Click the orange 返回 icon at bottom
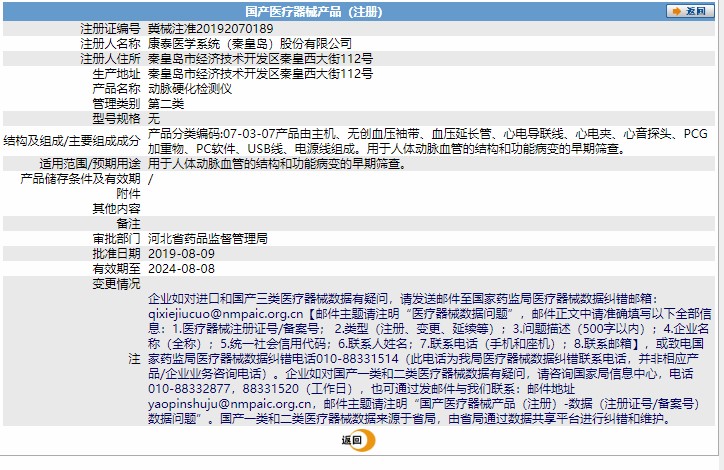 [359, 440]
